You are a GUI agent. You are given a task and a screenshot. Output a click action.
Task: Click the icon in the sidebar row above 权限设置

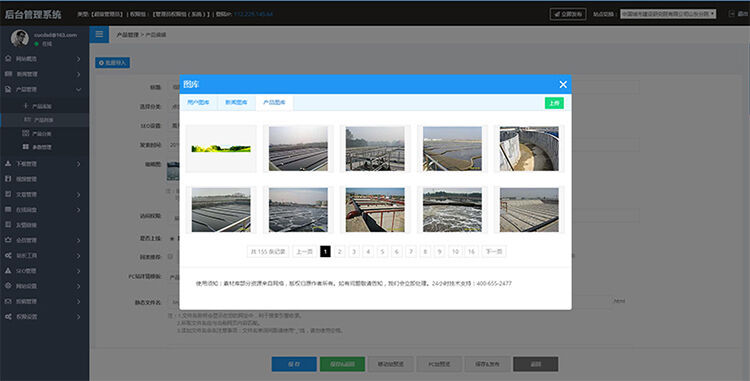[x=8, y=301]
